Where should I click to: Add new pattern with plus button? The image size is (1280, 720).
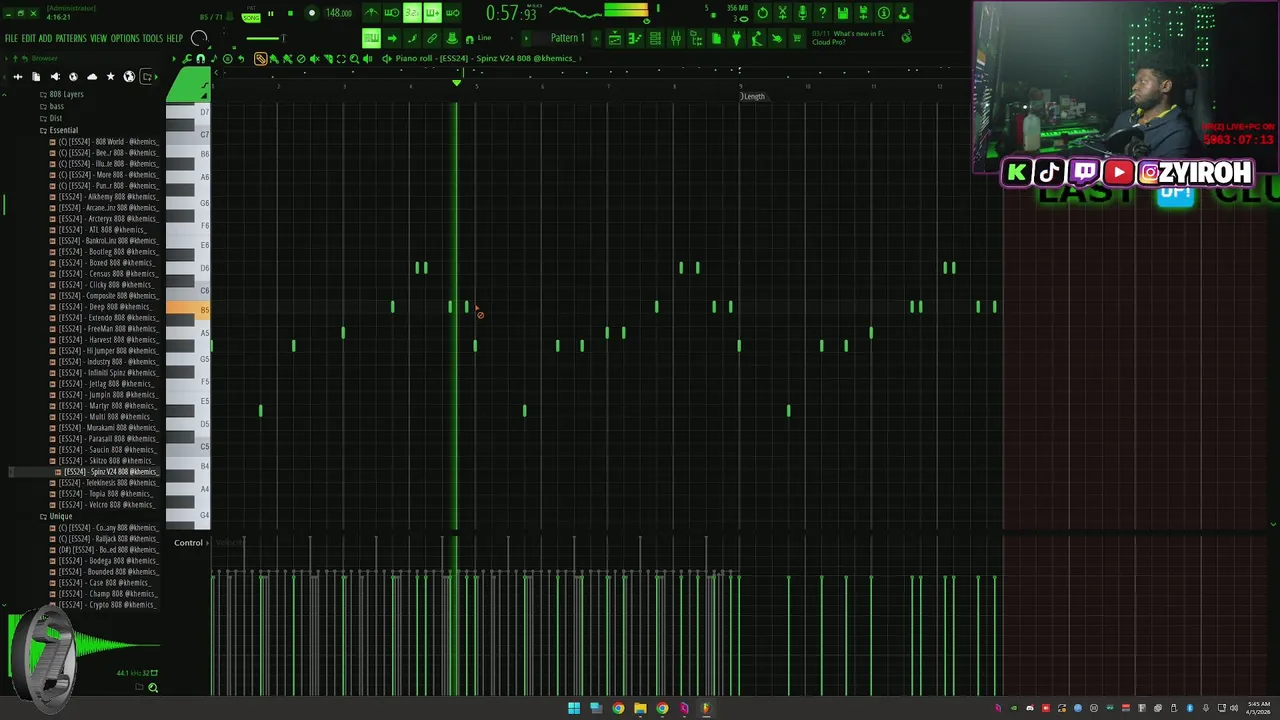tap(596, 38)
